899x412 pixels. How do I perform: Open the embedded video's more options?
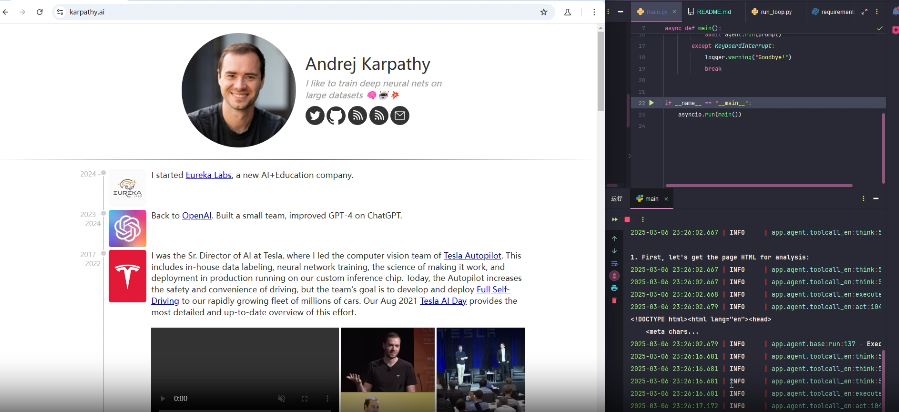pyautogui.click(x=328, y=398)
